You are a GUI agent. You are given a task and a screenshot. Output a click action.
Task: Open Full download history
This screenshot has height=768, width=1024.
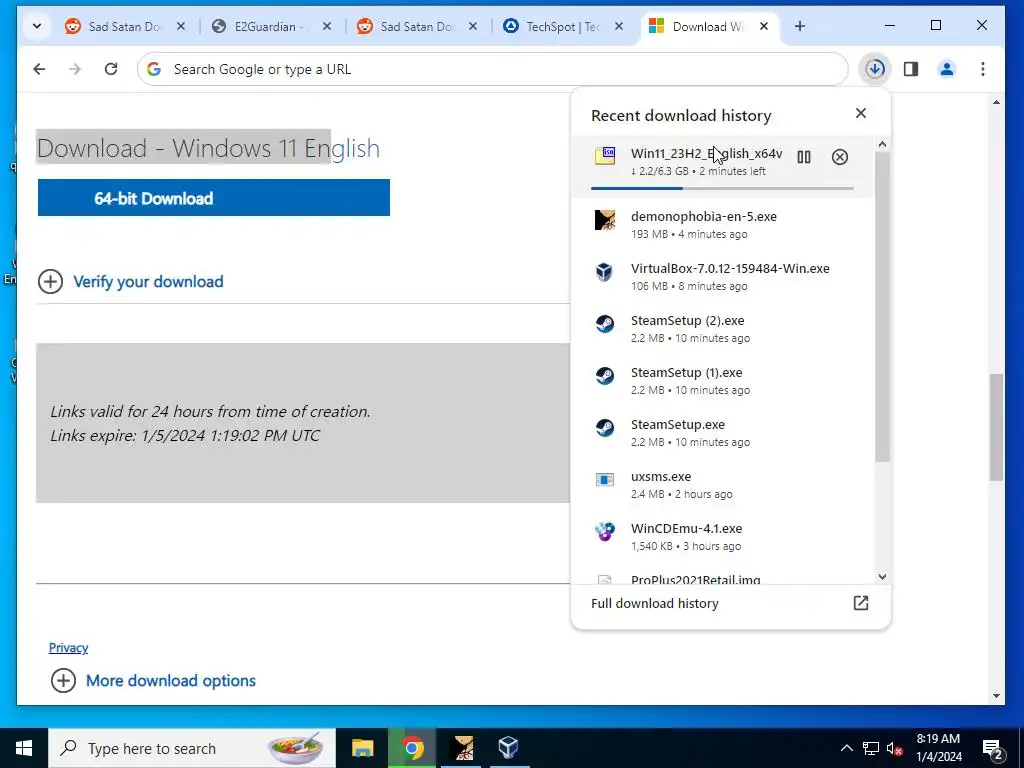730,603
